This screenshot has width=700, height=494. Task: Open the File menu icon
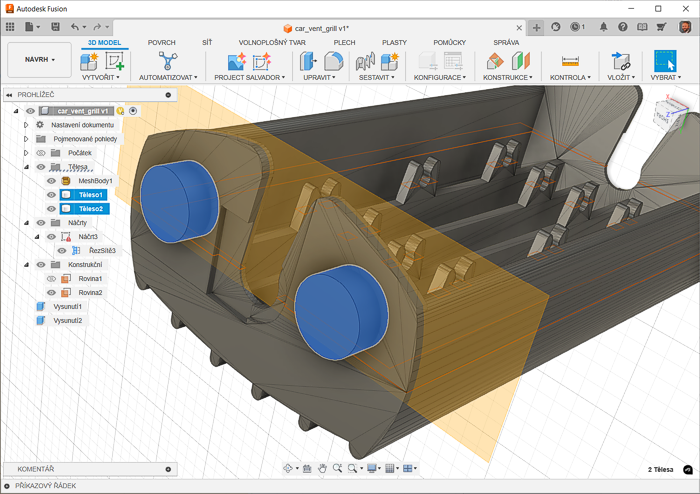click(x=32, y=27)
